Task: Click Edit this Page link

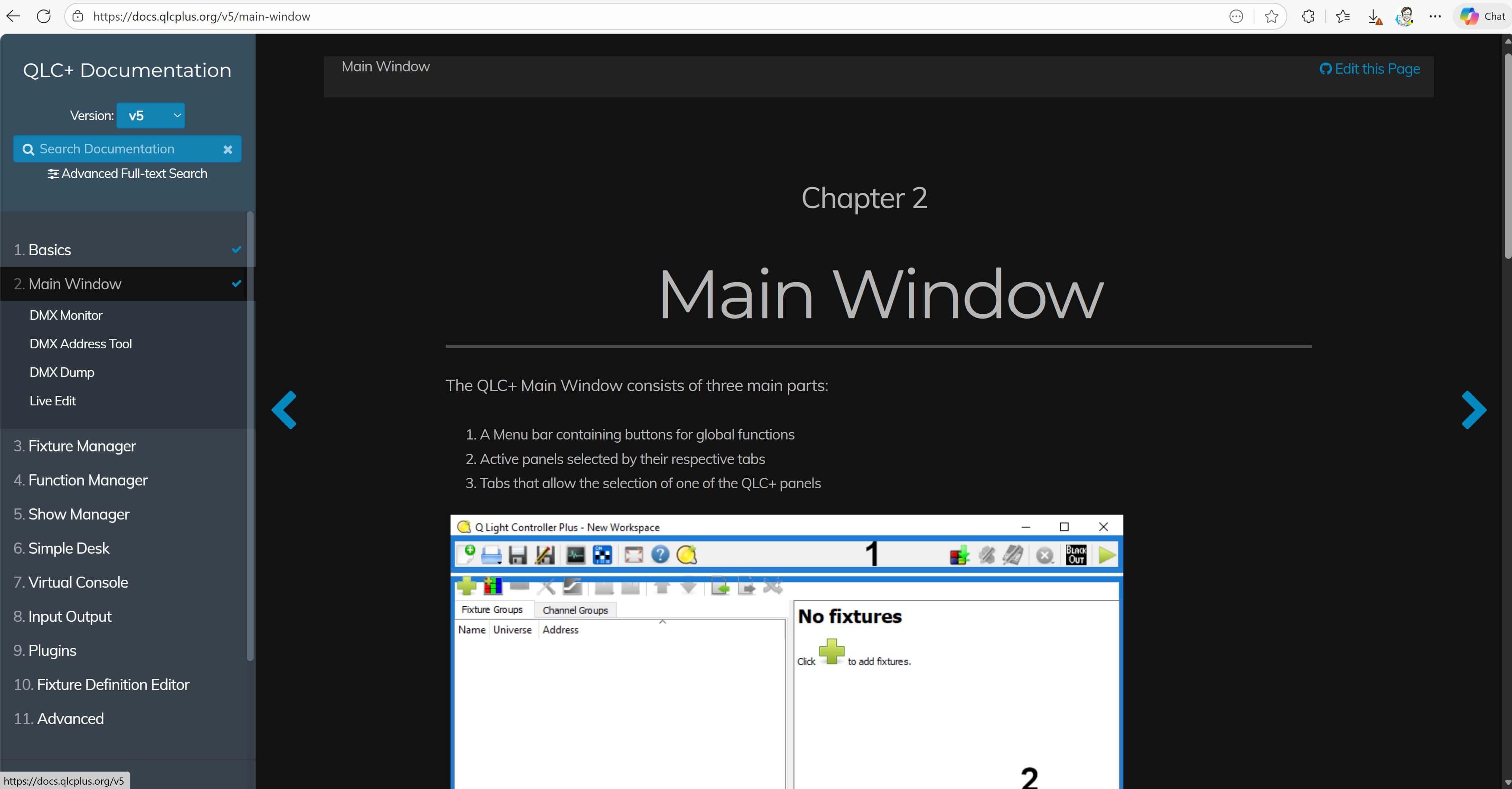Action: (x=1369, y=69)
